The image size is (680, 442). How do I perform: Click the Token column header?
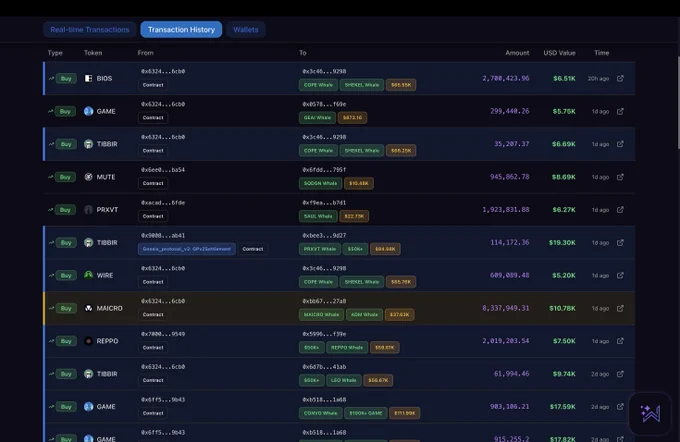(x=93, y=53)
